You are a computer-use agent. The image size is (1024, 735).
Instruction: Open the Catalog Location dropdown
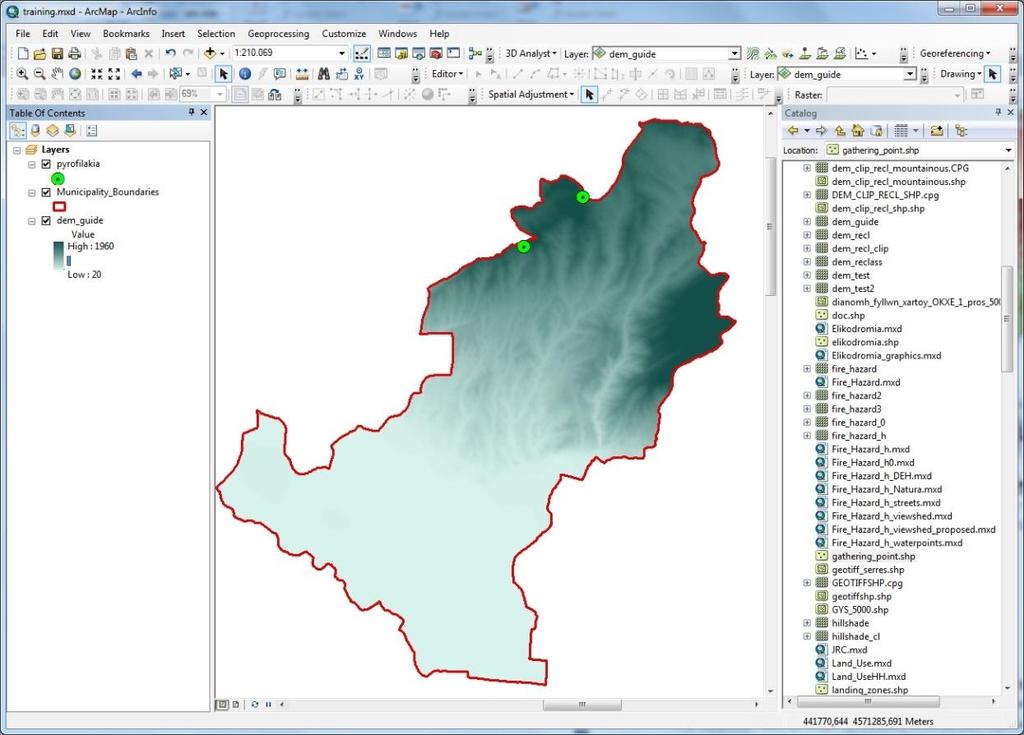tap(1008, 150)
